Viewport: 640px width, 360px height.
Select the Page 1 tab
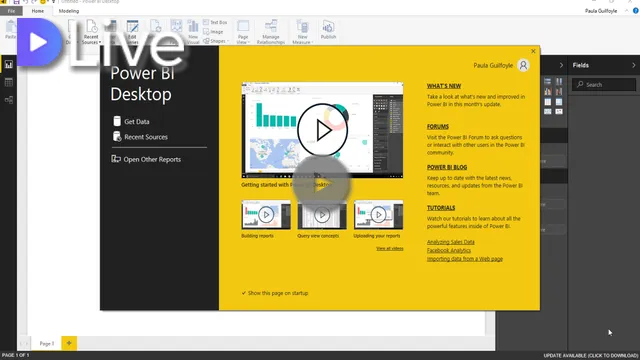(x=47, y=343)
